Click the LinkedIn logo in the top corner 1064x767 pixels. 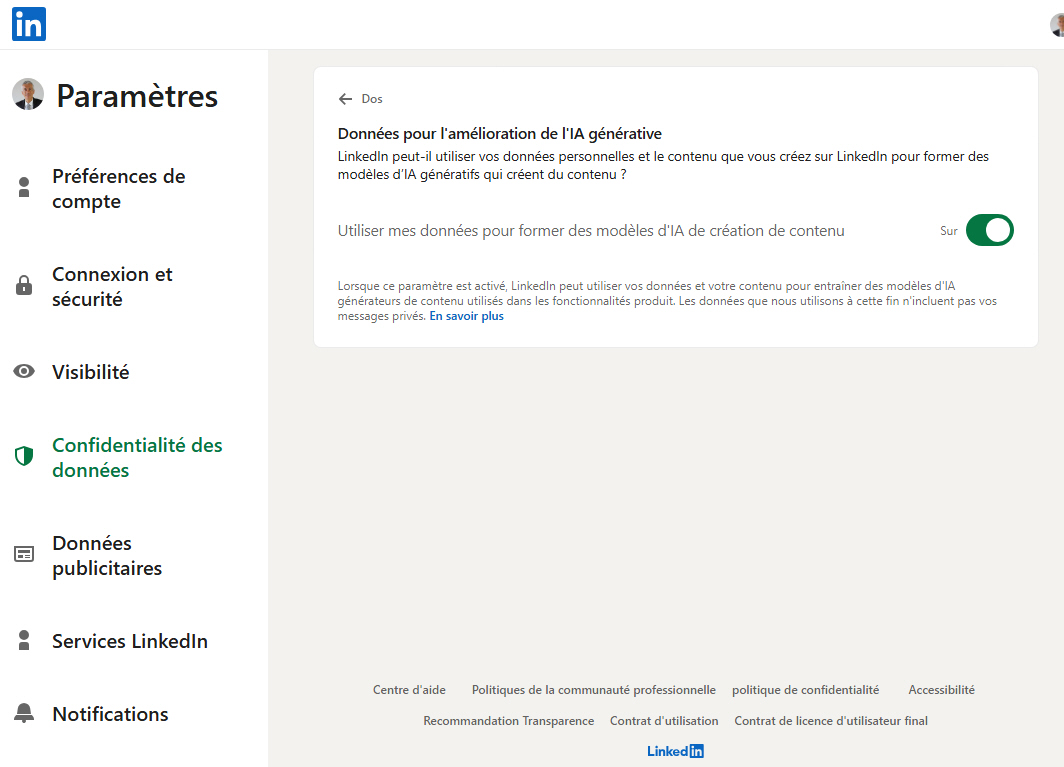tap(28, 24)
